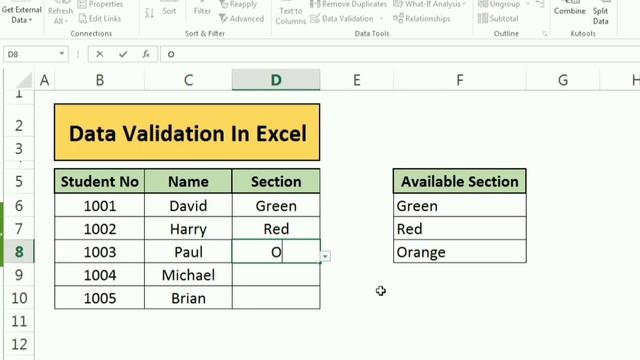This screenshot has width=640, height=360.
Task: Select column E header
Action: tap(357, 80)
